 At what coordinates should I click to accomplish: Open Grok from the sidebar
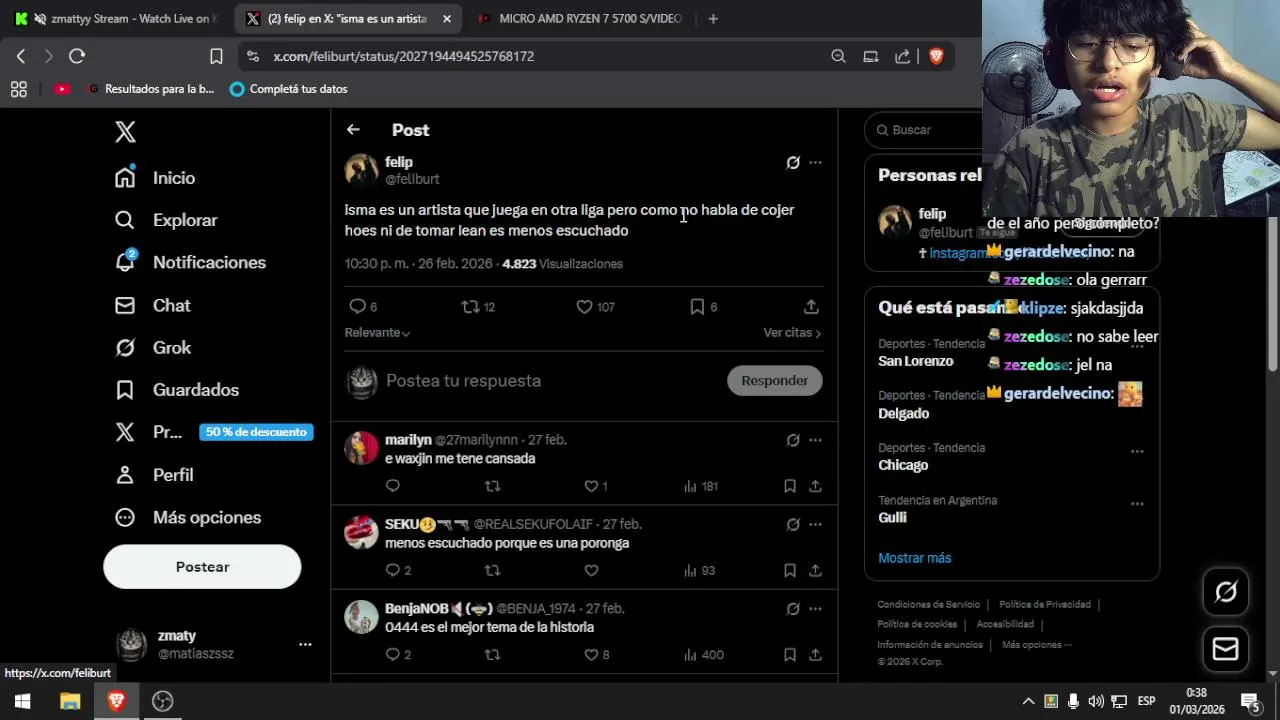tap(152, 348)
